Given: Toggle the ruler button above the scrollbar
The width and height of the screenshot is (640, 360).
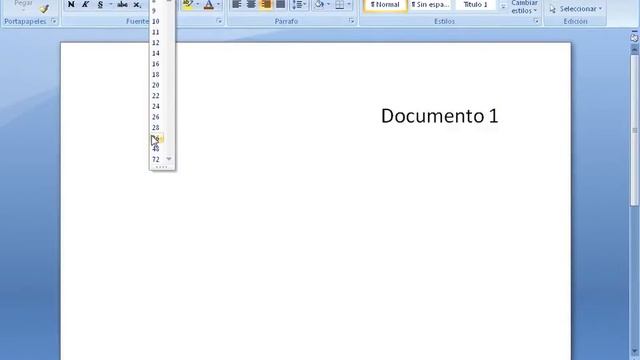Looking at the screenshot, I should click(x=634, y=37).
